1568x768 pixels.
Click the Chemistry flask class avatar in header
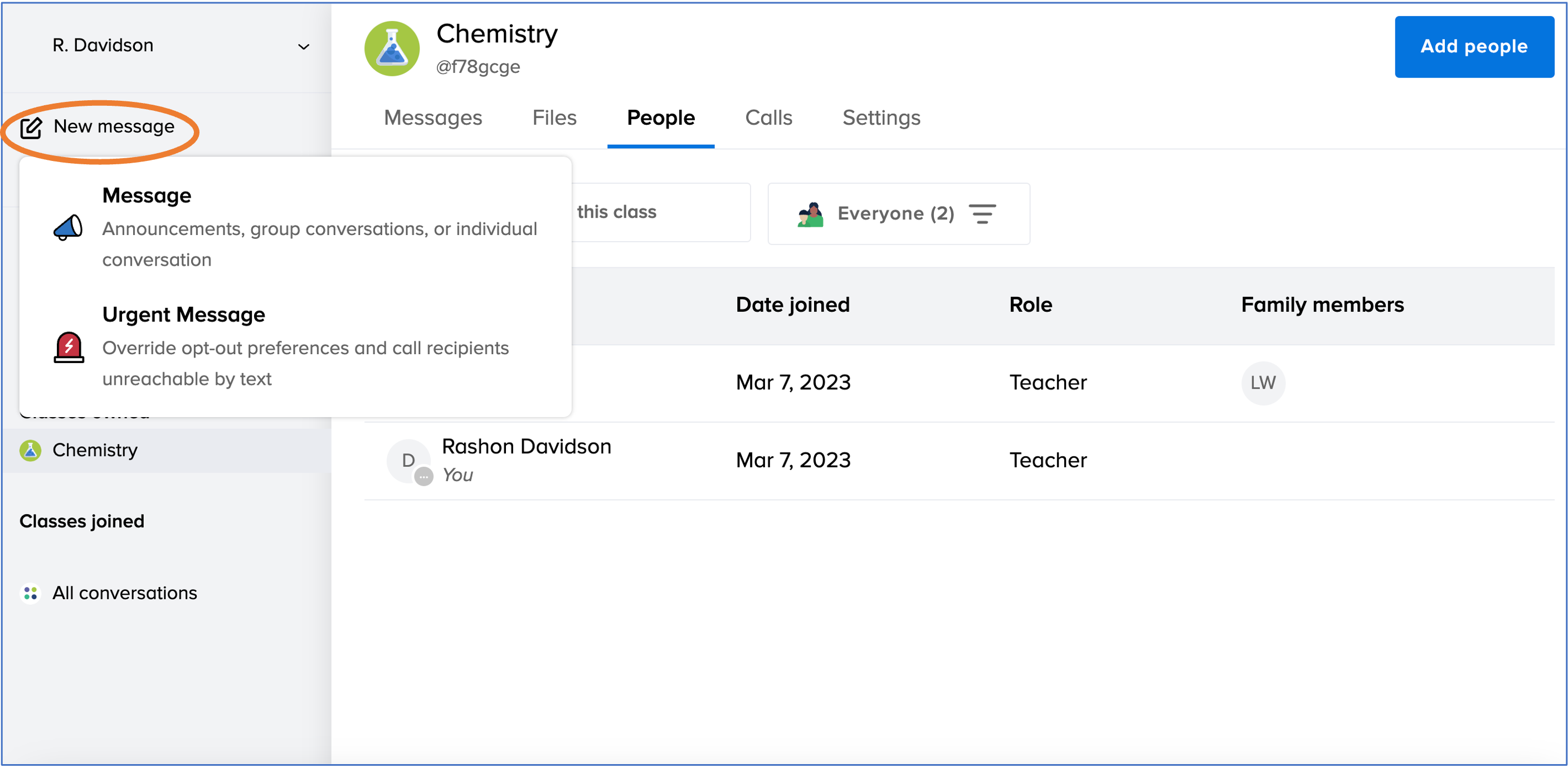pyautogui.click(x=391, y=48)
